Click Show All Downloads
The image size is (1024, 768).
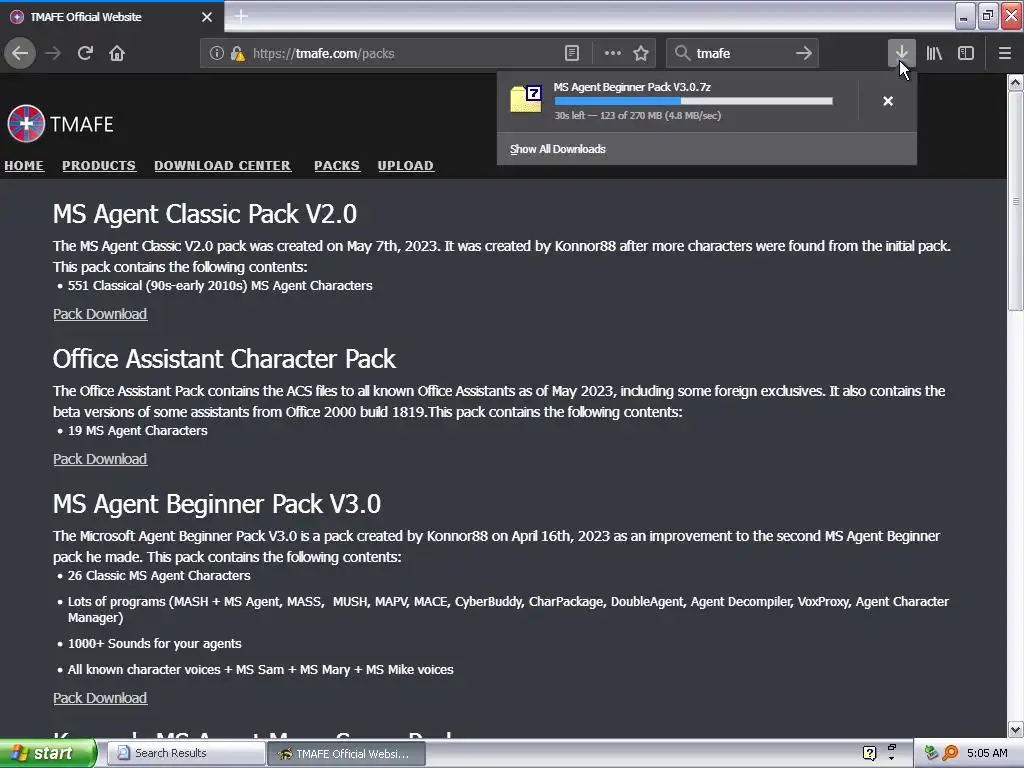tap(558, 149)
